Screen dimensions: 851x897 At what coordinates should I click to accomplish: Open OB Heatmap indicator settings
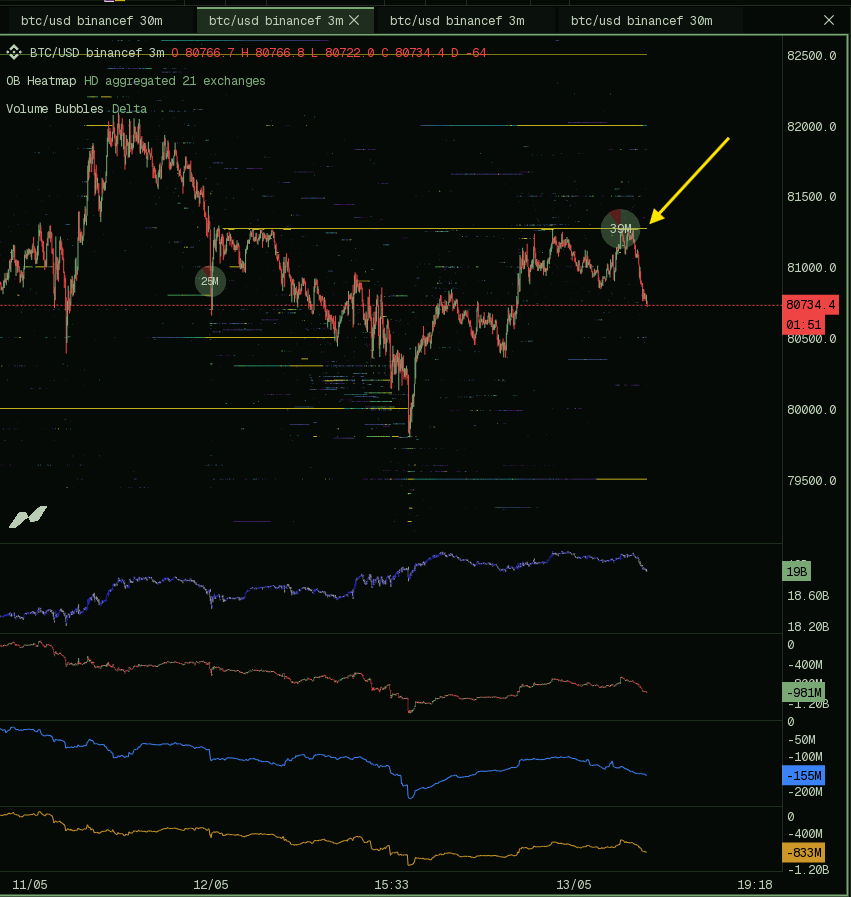point(41,81)
